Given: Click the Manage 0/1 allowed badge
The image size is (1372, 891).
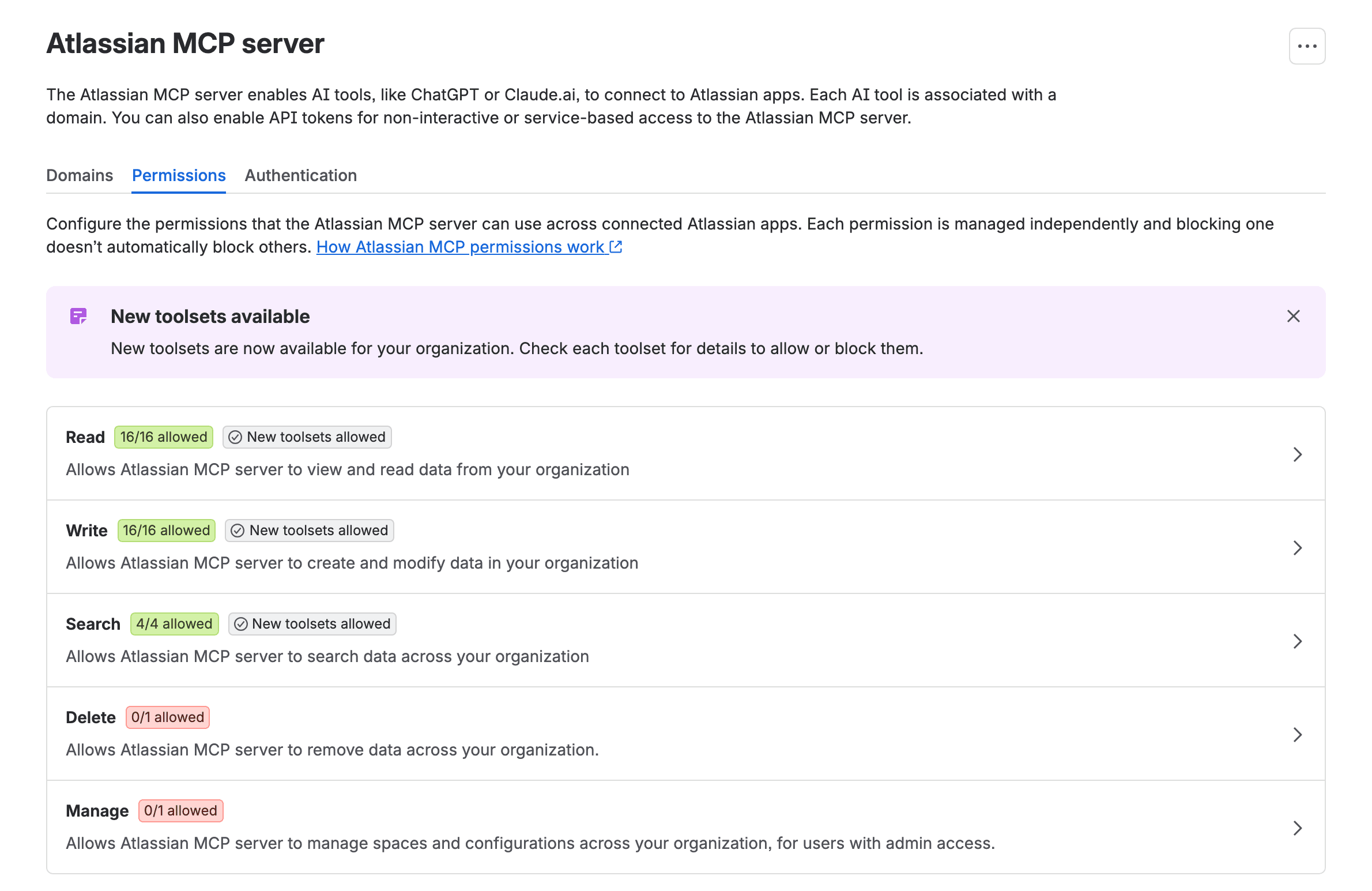Looking at the screenshot, I should click(x=181, y=811).
